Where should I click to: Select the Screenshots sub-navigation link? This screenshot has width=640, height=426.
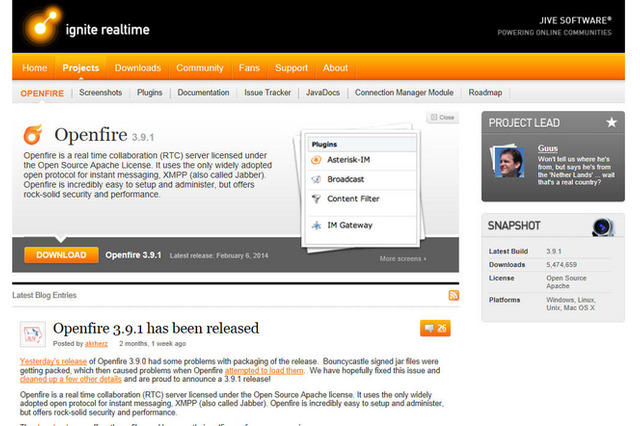tap(100, 92)
